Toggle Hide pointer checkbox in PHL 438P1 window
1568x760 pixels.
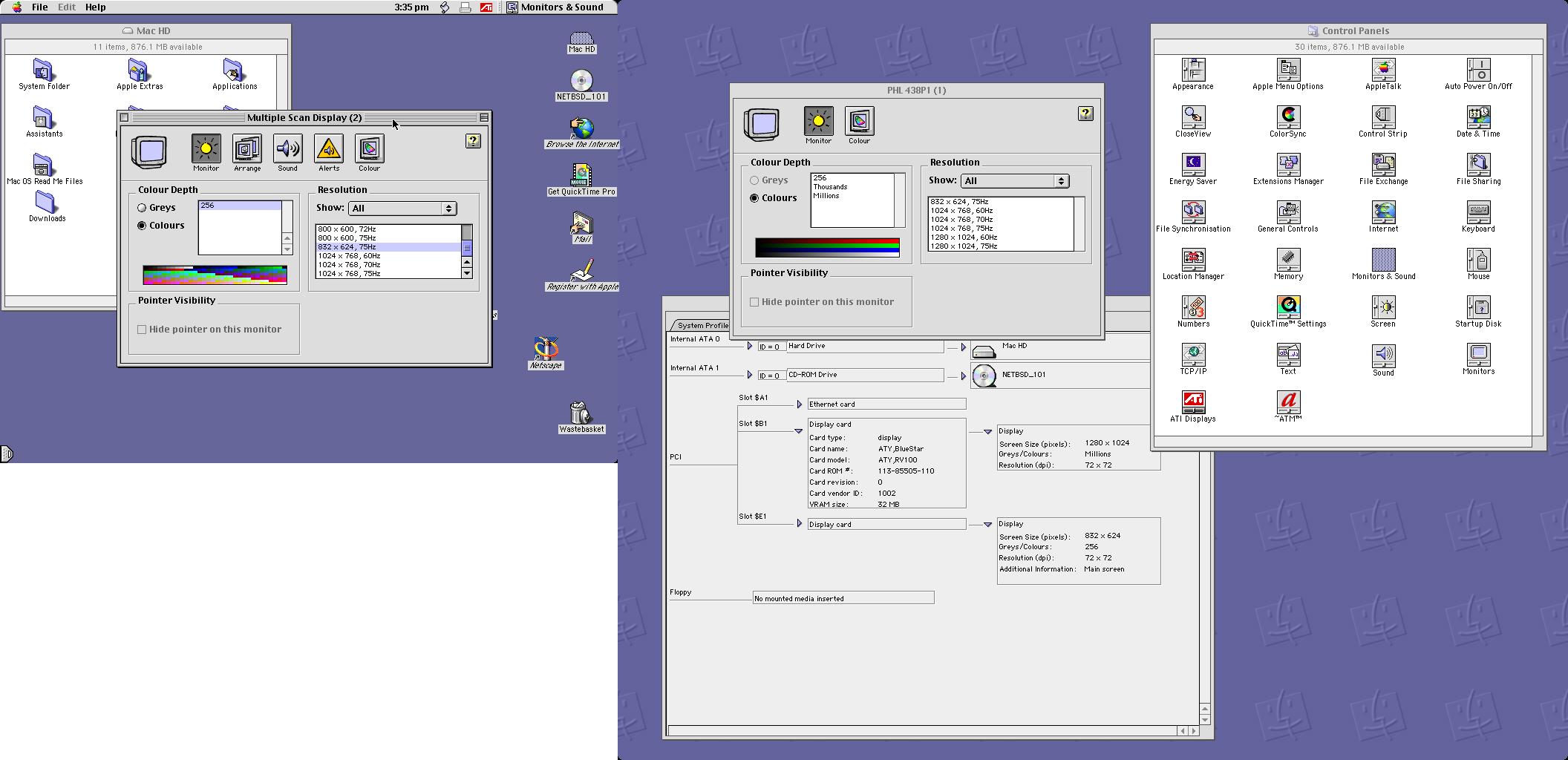click(x=754, y=302)
